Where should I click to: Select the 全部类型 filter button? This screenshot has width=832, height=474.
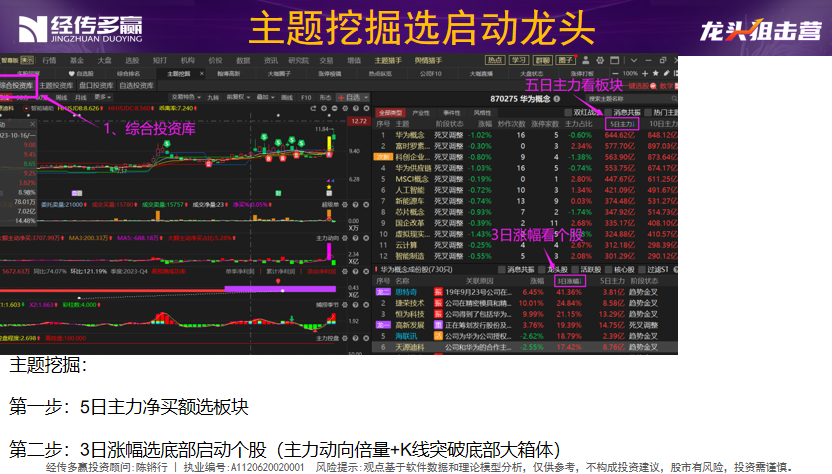[x=391, y=113]
